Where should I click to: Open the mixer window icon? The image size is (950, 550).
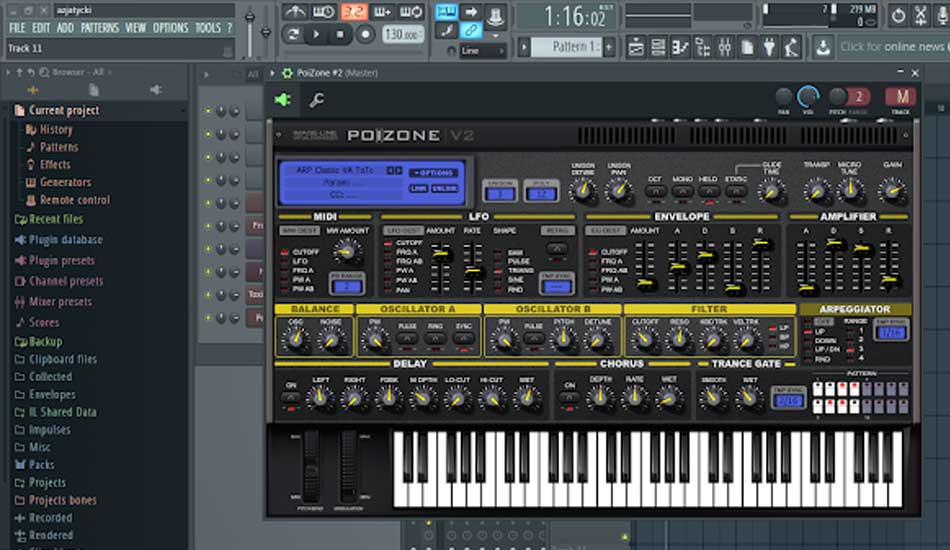click(725, 47)
